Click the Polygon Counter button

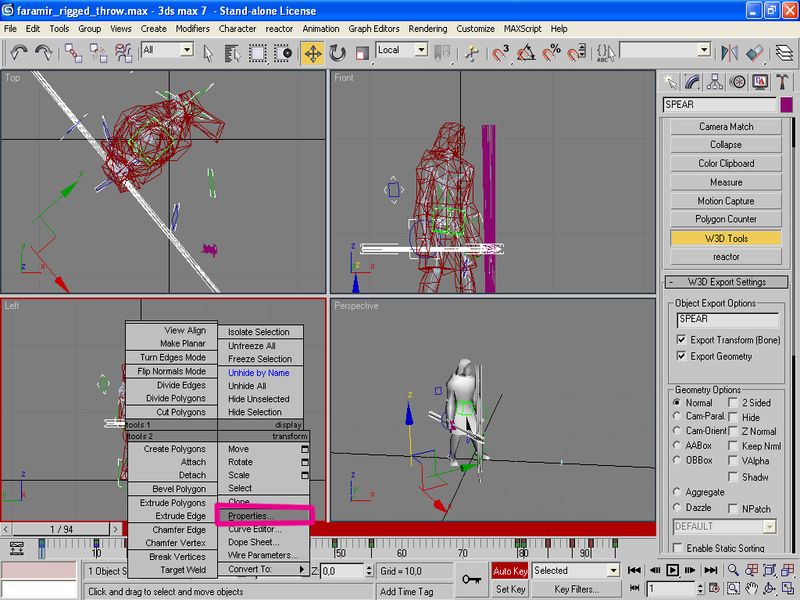pos(726,219)
